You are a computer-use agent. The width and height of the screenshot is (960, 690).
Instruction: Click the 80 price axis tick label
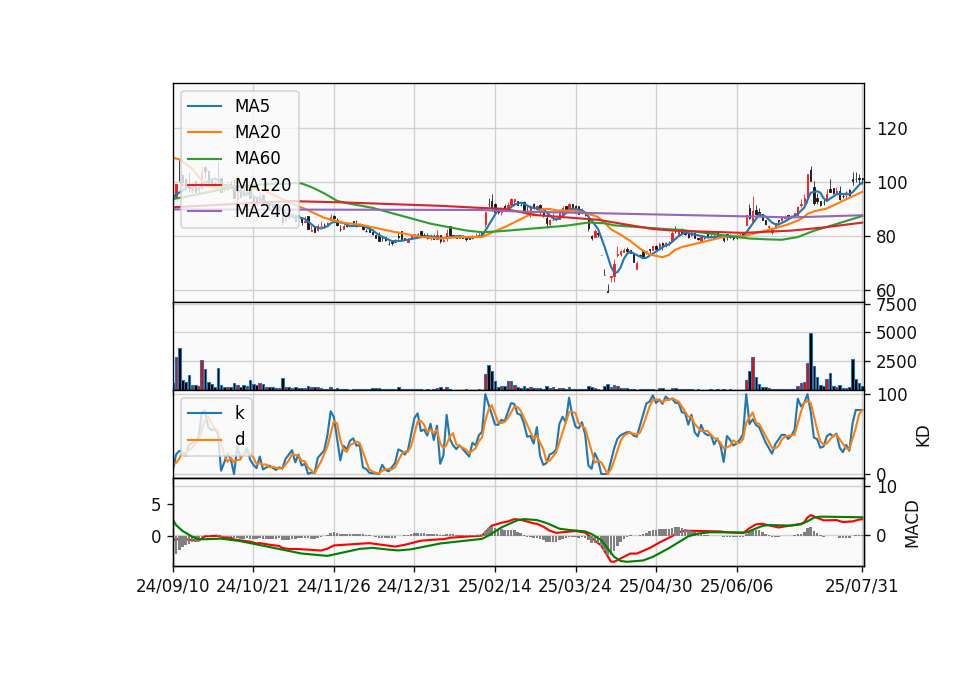[887, 237]
